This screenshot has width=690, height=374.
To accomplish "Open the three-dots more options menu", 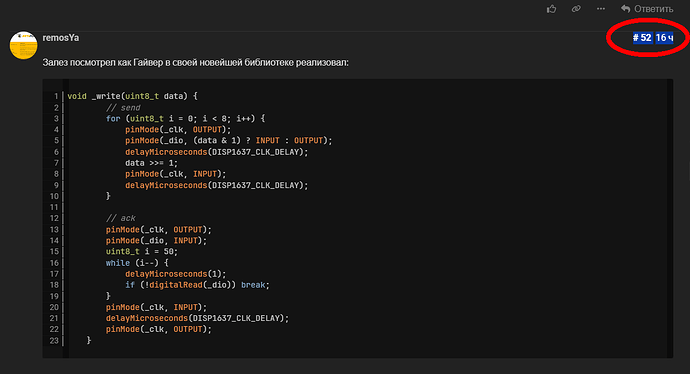I will tap(601, 9).
